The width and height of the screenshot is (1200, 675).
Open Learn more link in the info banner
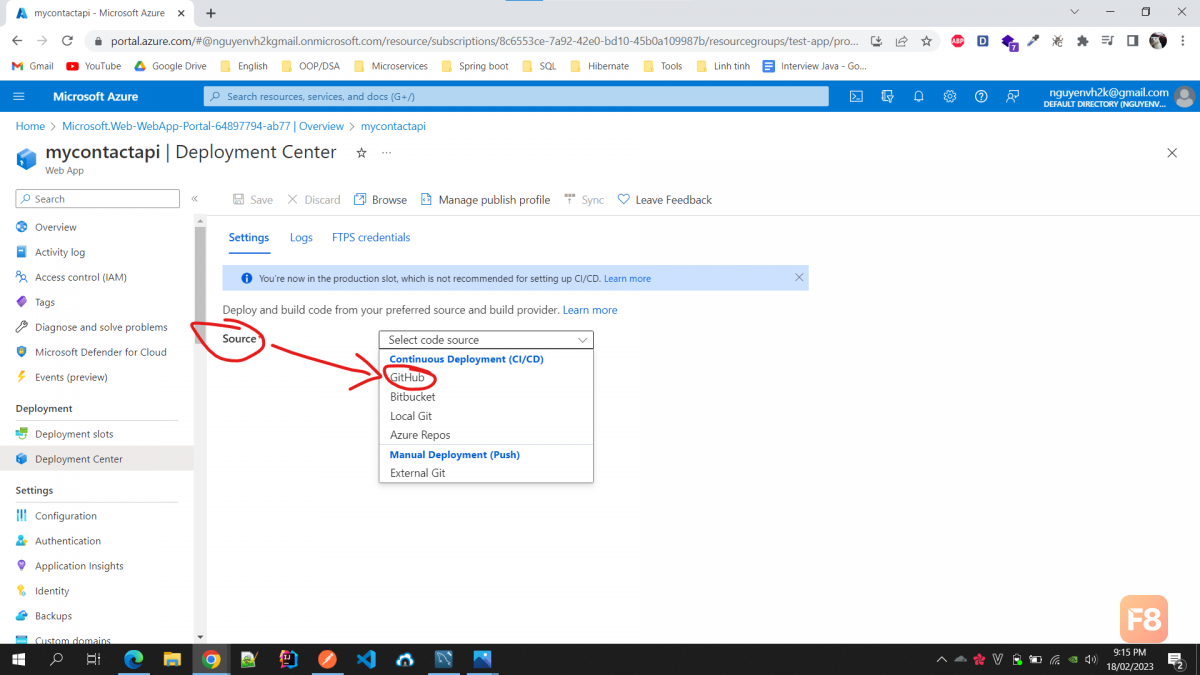pyautogui.click(x=627, y=279)
